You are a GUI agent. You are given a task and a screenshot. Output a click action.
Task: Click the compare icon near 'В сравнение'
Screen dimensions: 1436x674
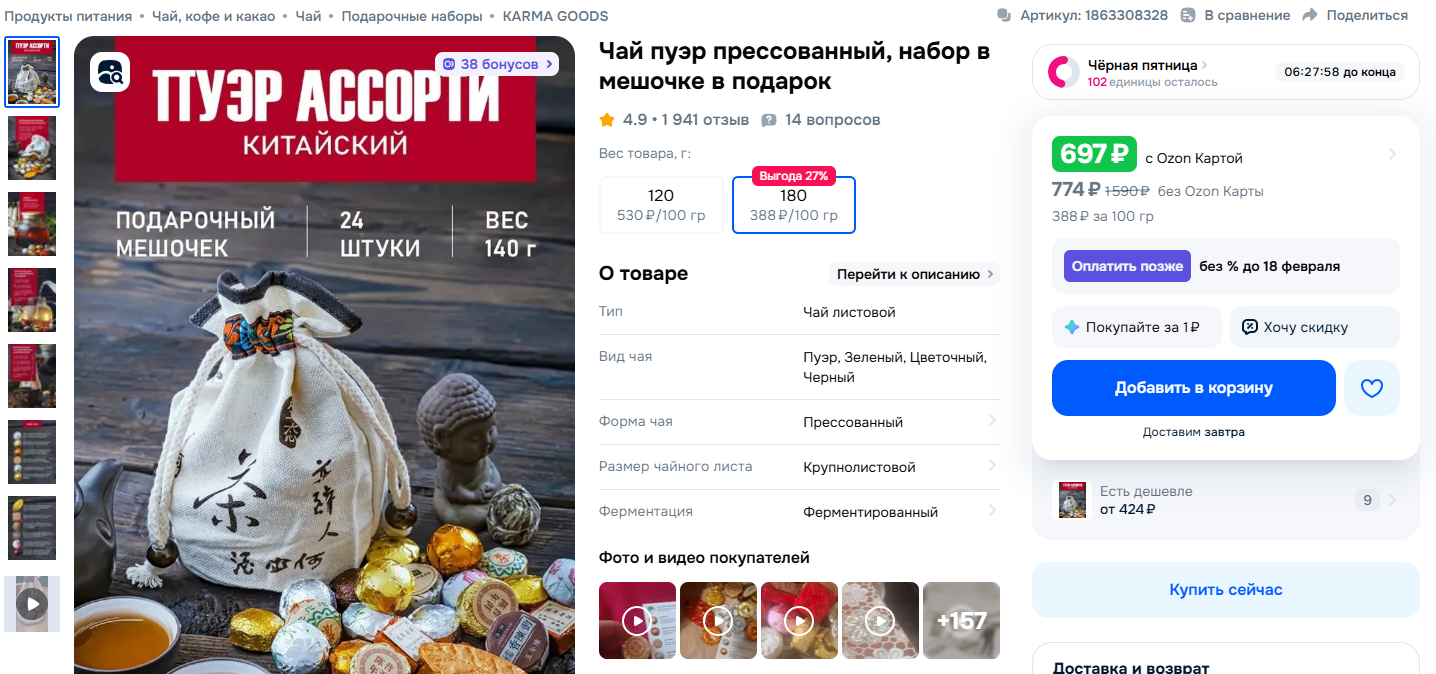tap(1188, 15)
